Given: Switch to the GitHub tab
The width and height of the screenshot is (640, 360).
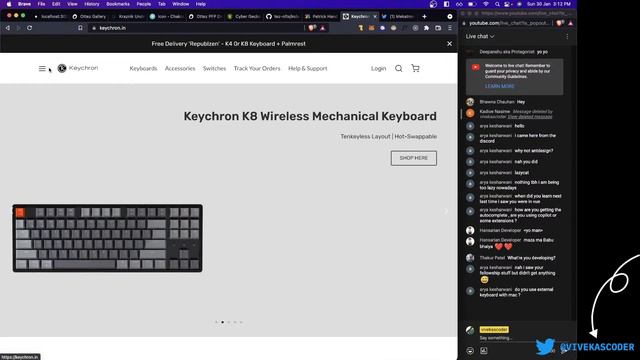Looking at the screenshot, I should (282, 16).
